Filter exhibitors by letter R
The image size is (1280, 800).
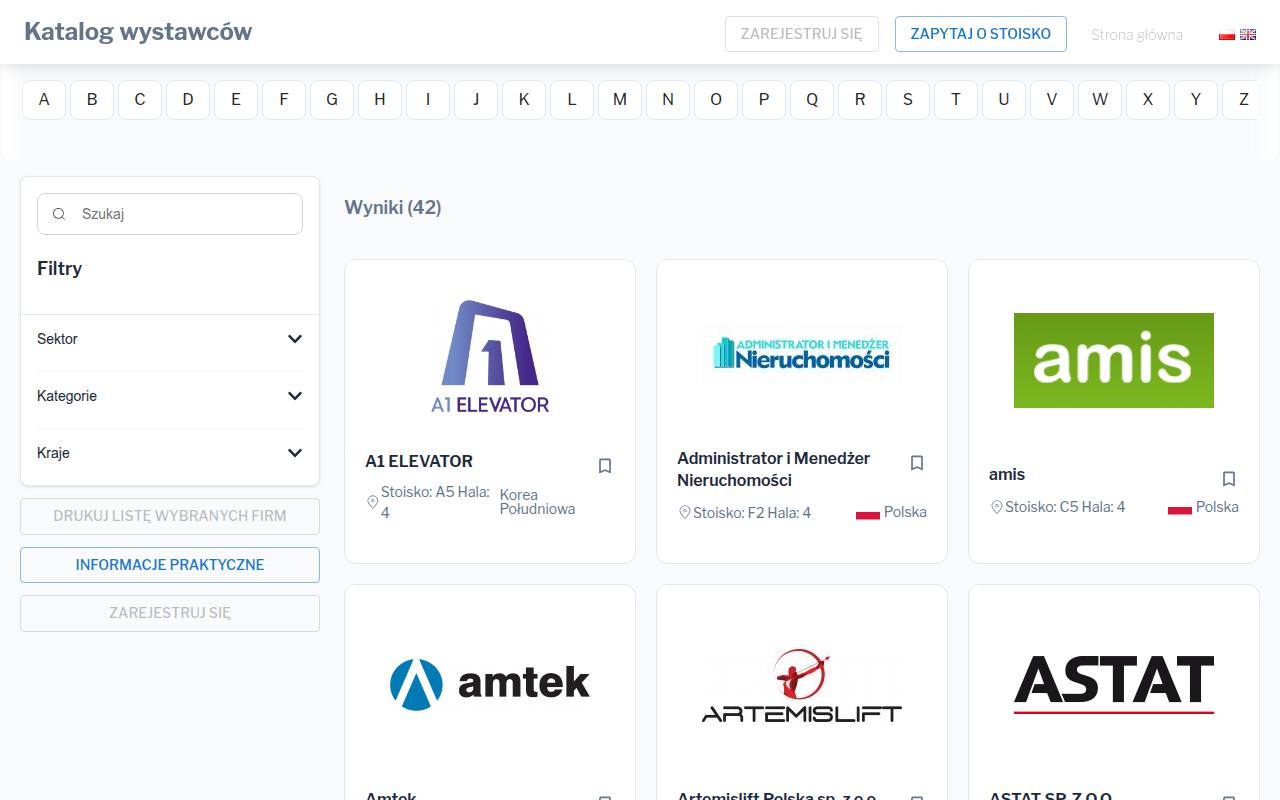click(860, 100)
